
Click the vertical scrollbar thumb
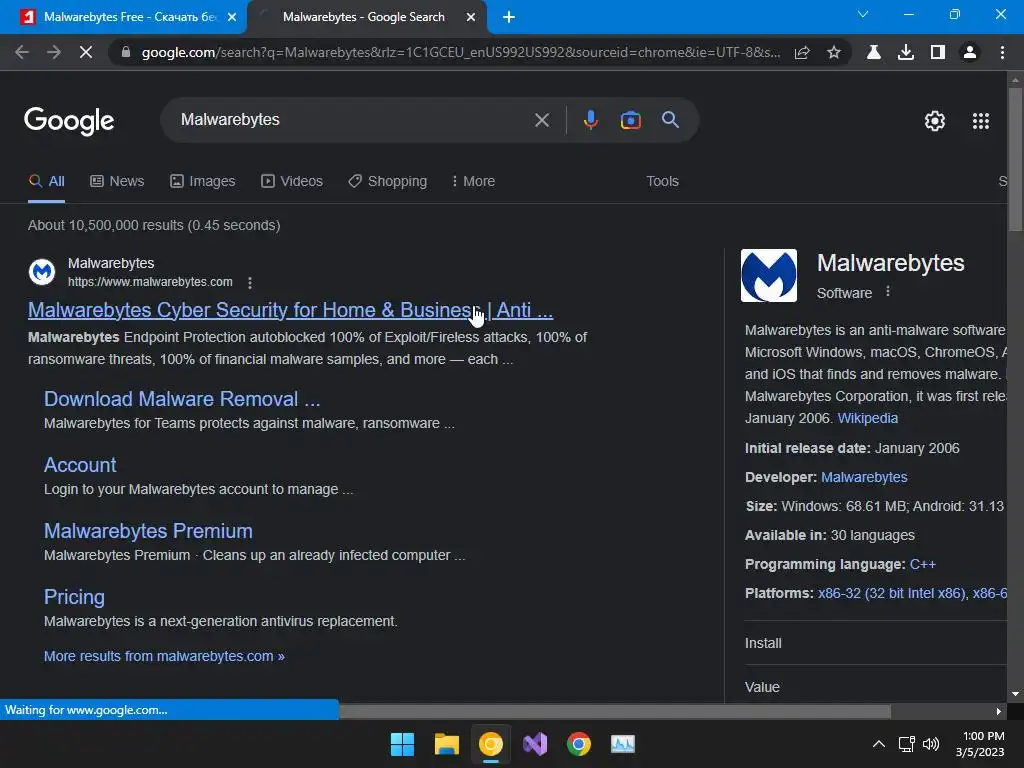coord(1015,159)
